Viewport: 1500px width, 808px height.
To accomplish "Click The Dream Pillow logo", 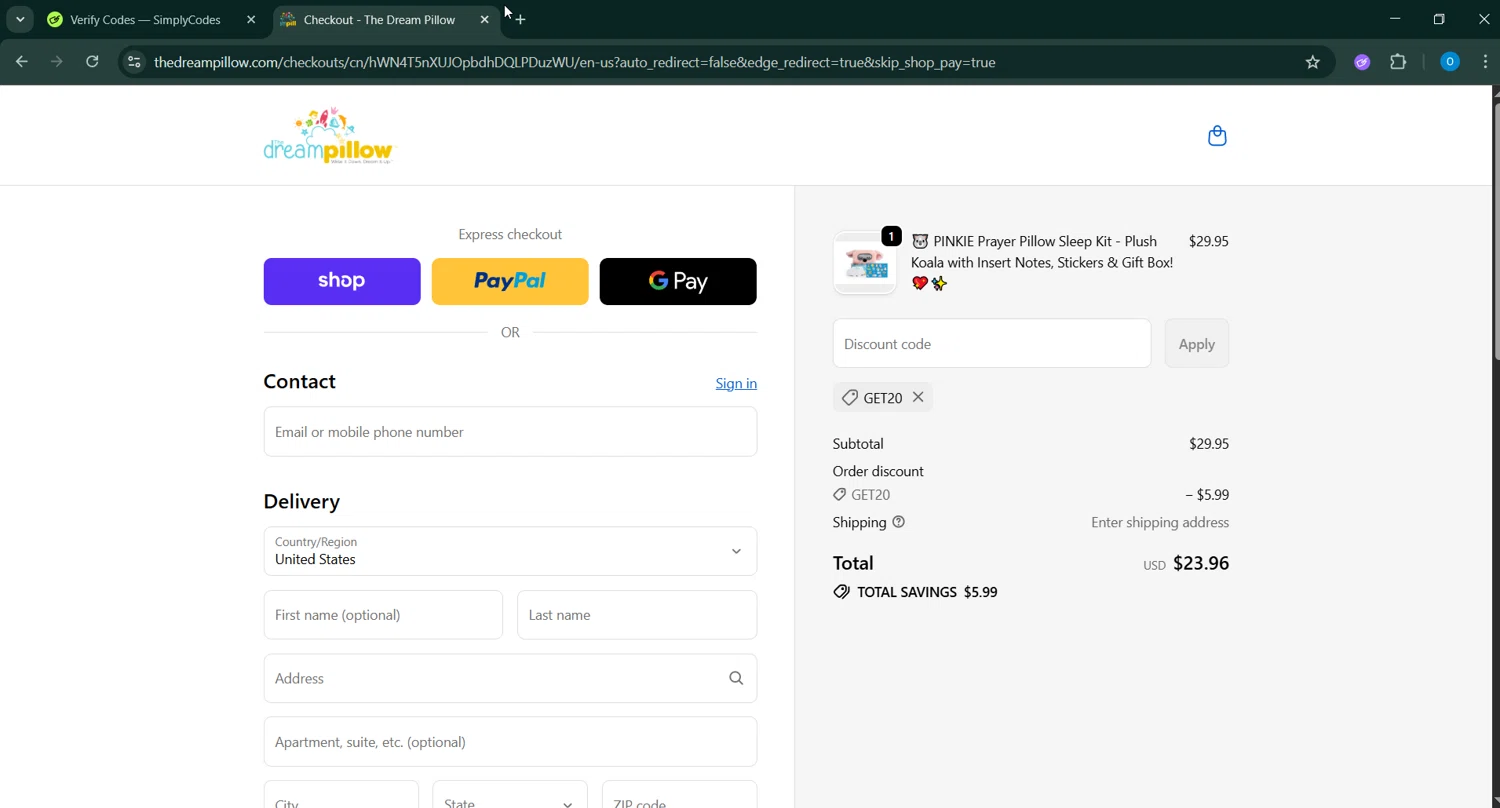I will [329, 136].
